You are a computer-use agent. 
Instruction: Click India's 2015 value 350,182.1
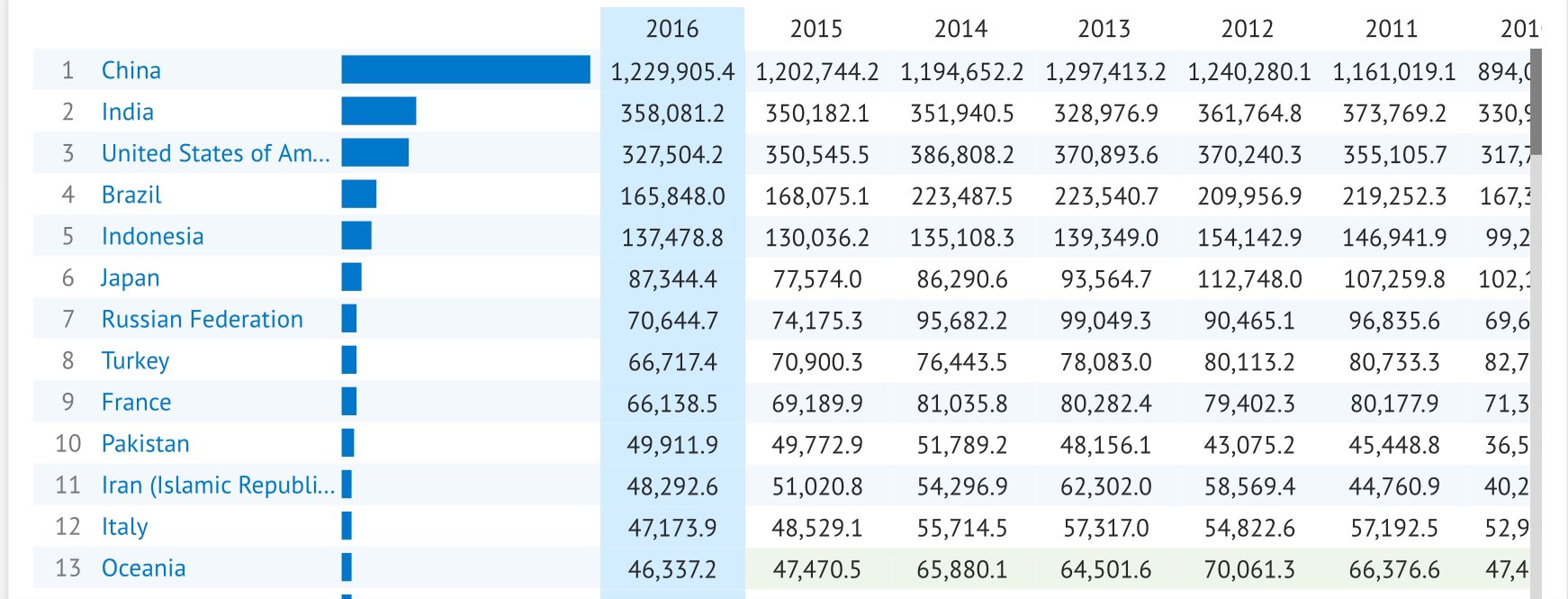coord(816,113)
